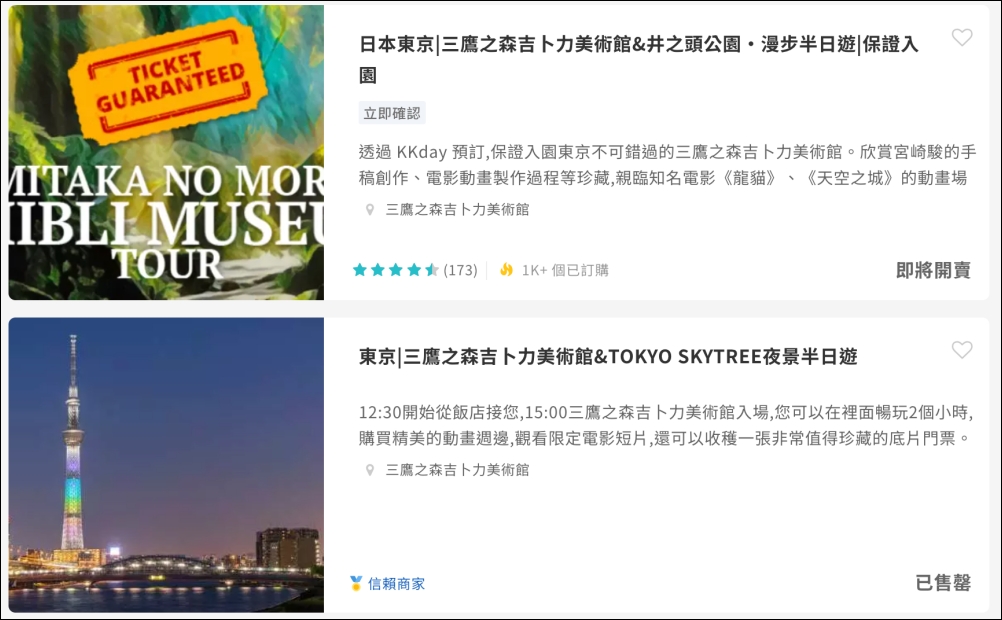This screenshot has width=1002, height=620.
Task: Open the Ghibli Museum tour thumbnail image
Action: pyautogui.click(x=166, y=152)
